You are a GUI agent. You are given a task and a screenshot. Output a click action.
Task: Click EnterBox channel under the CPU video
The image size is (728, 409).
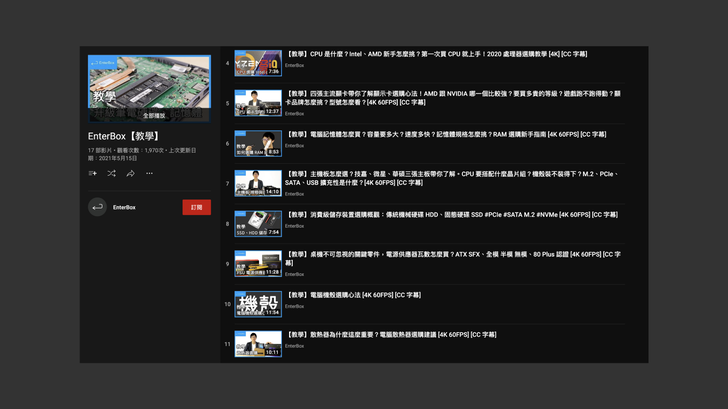[x=294, y=66]
